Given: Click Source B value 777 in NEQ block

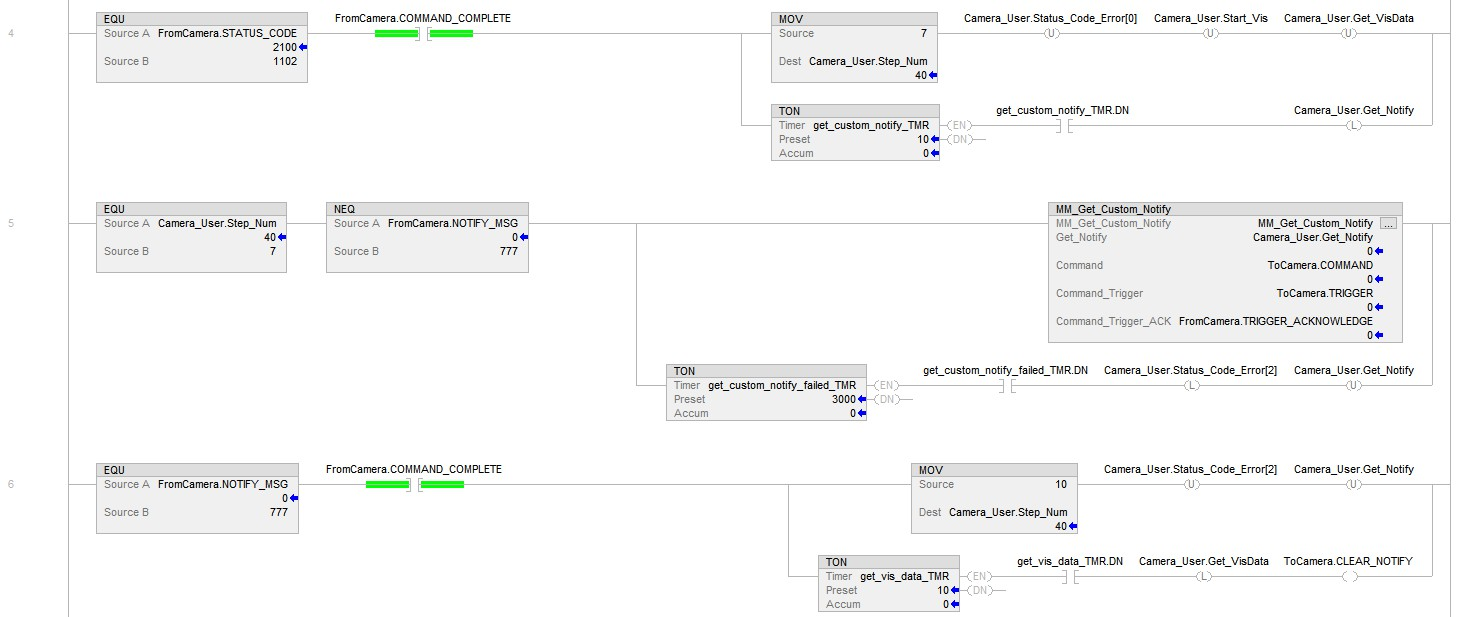Looking at the screenshot, I should pos(510,251).
